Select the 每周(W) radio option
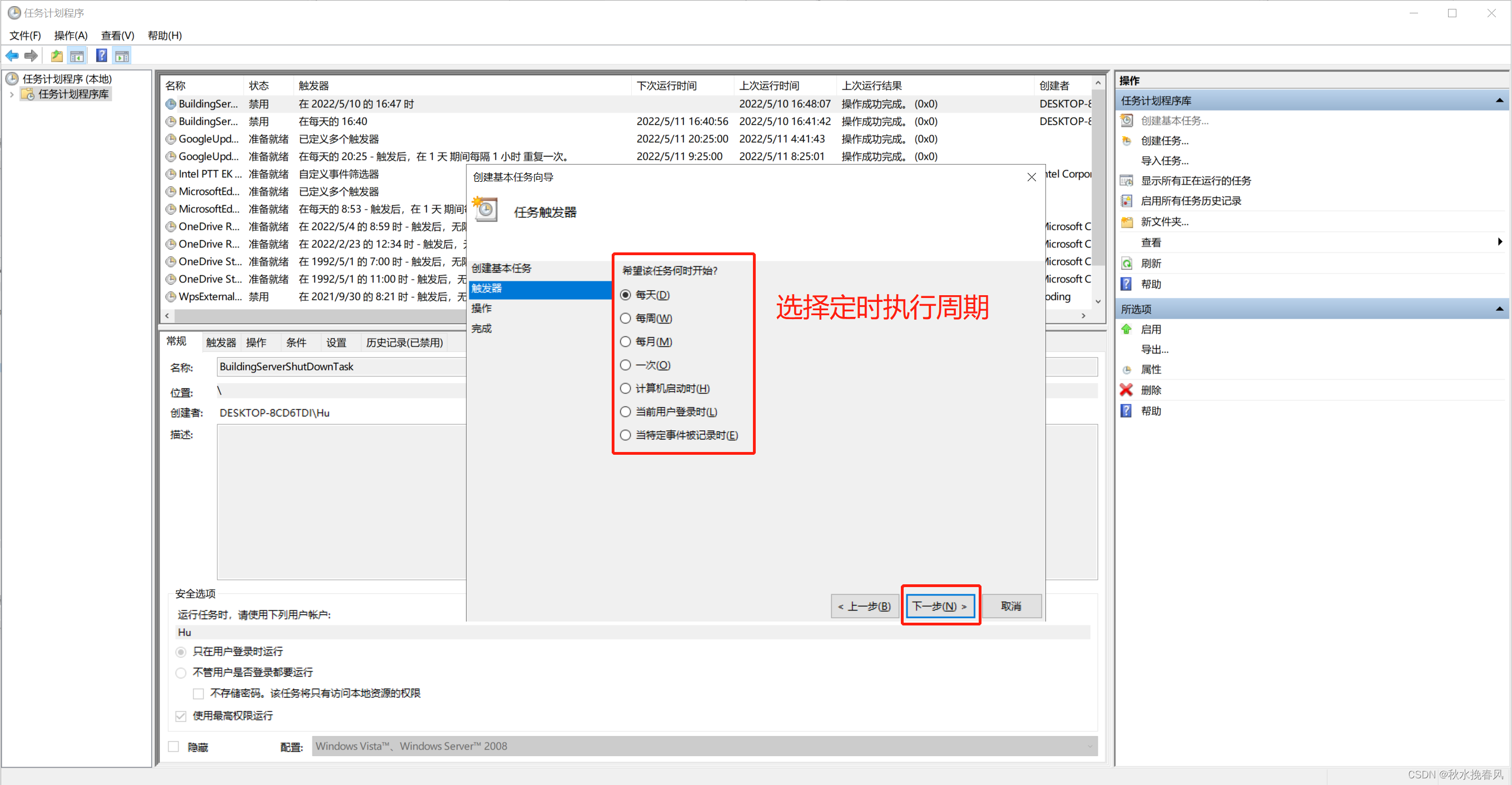Image resolution: width=1512 pixels, height=785 pixels. coord(626,318)
